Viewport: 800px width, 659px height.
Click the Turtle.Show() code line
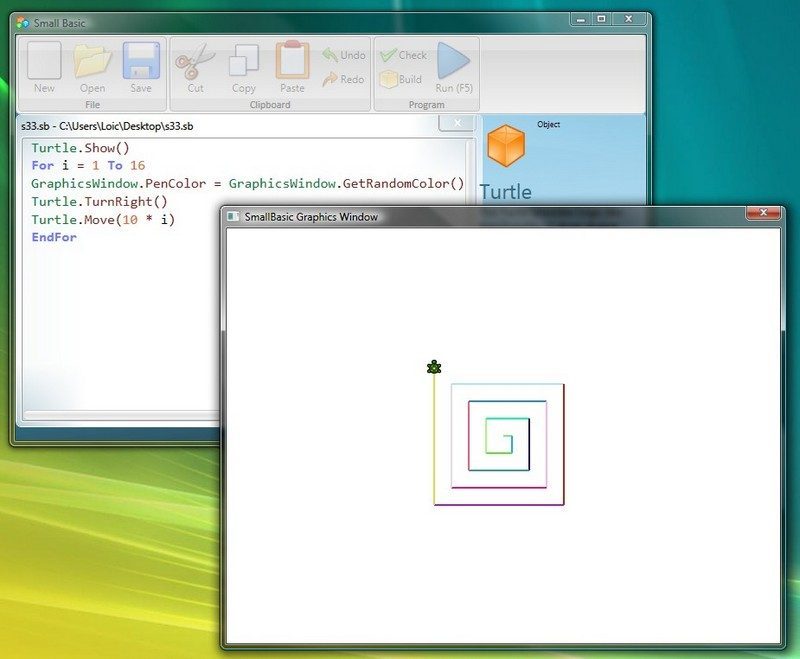(80, 148)
